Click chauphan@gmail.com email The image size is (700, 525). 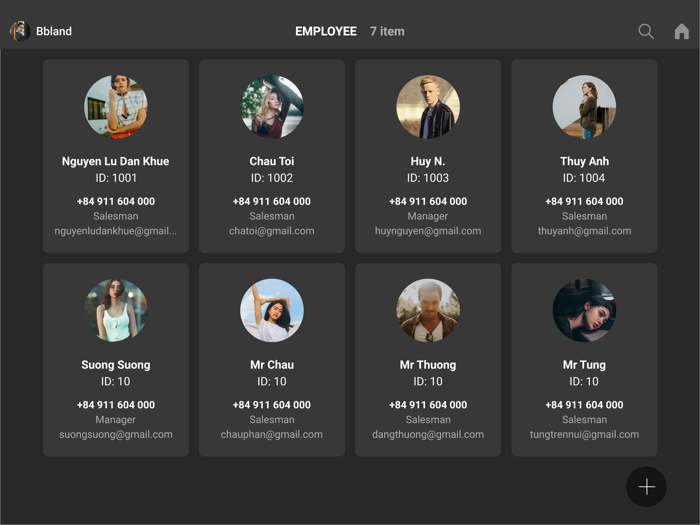click(272, 434)
